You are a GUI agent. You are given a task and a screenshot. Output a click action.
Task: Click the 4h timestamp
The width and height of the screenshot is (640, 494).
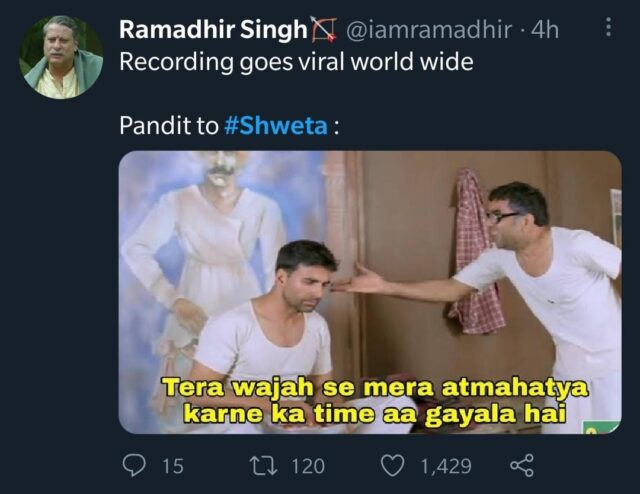coord(546,30)
